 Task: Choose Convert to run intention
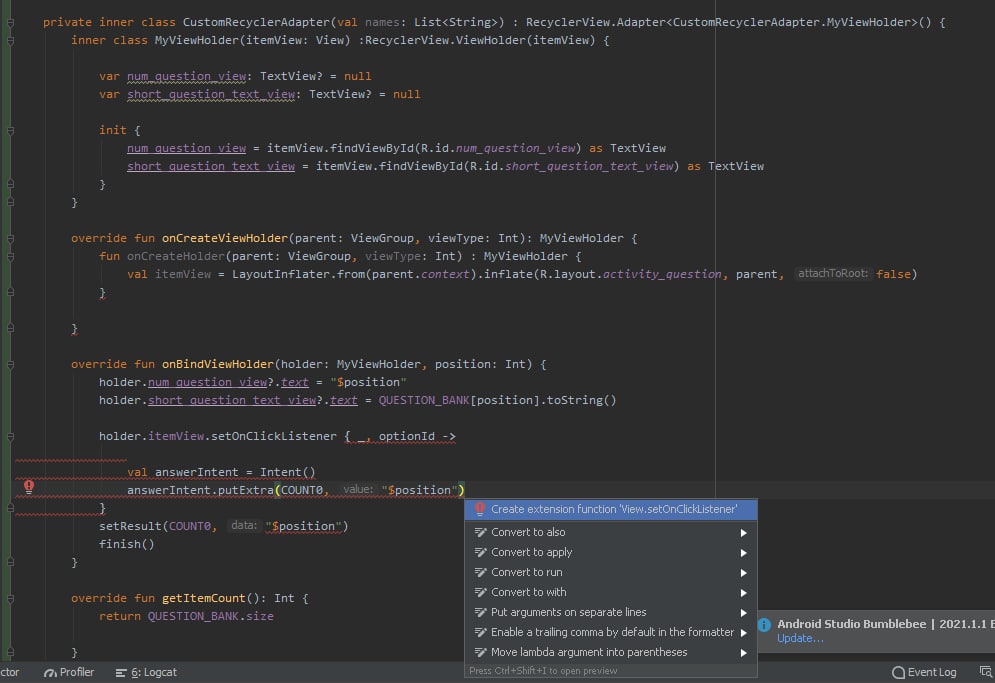[610, 573]
